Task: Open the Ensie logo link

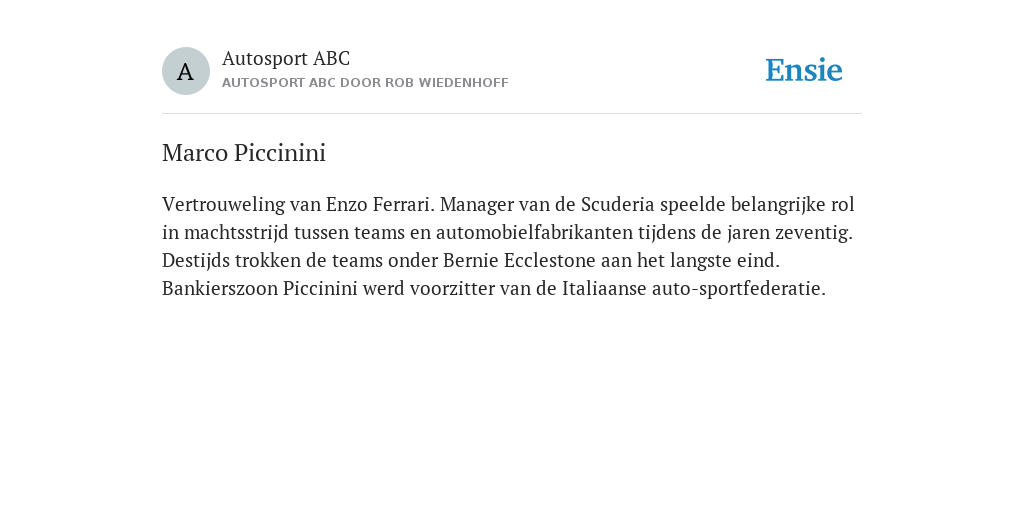Action: pyautogui.click(x=804, y=70)
